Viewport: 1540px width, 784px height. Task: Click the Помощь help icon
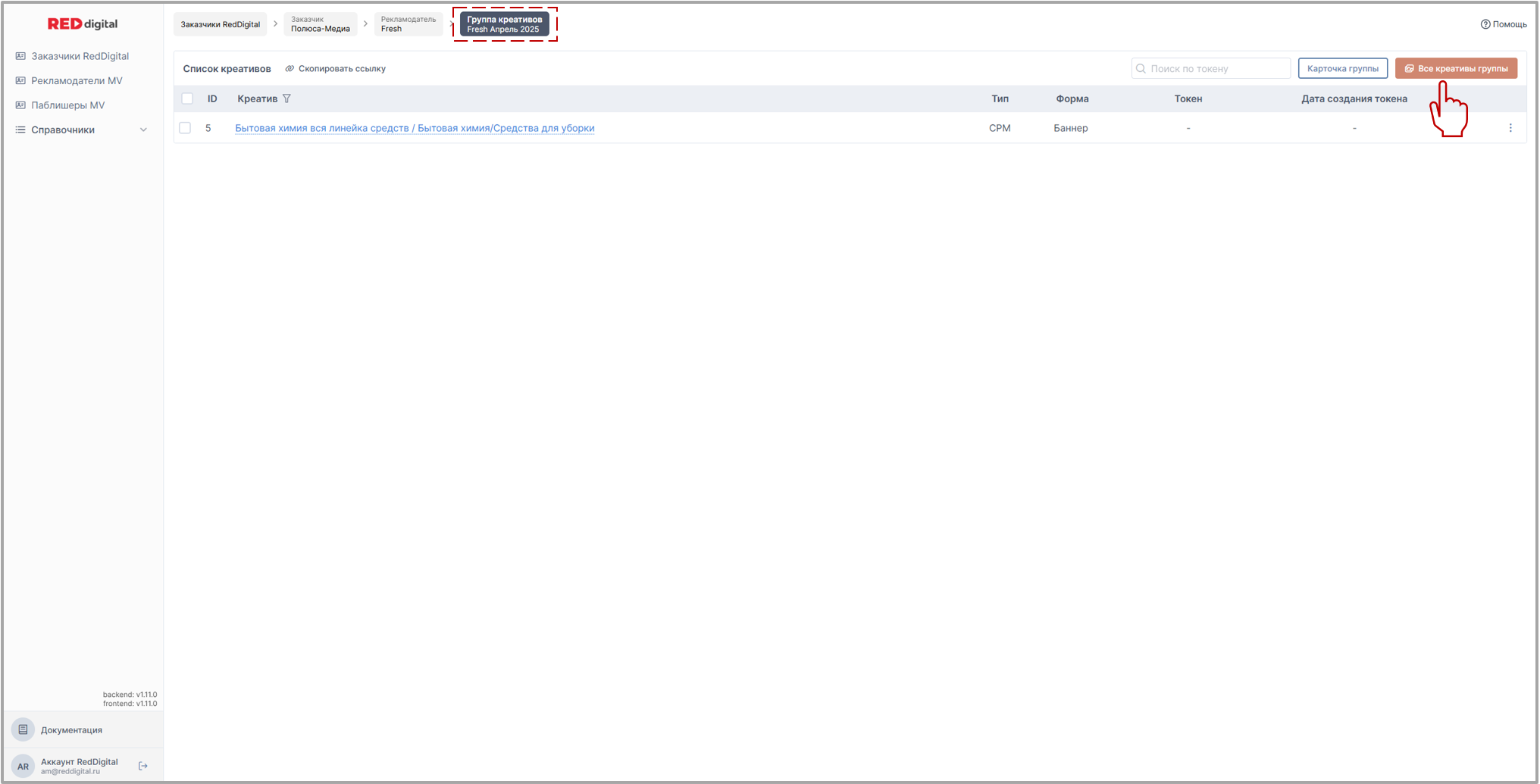click(x=1485, y=24)
